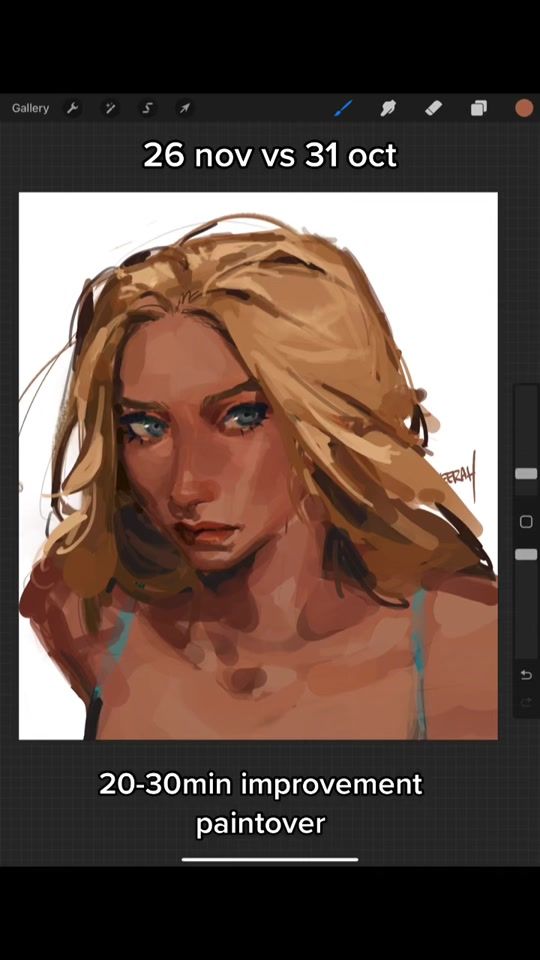Click the brush opacity slider handle
Image resolution: width=540 pixels, height=960 pixels.
526,554
